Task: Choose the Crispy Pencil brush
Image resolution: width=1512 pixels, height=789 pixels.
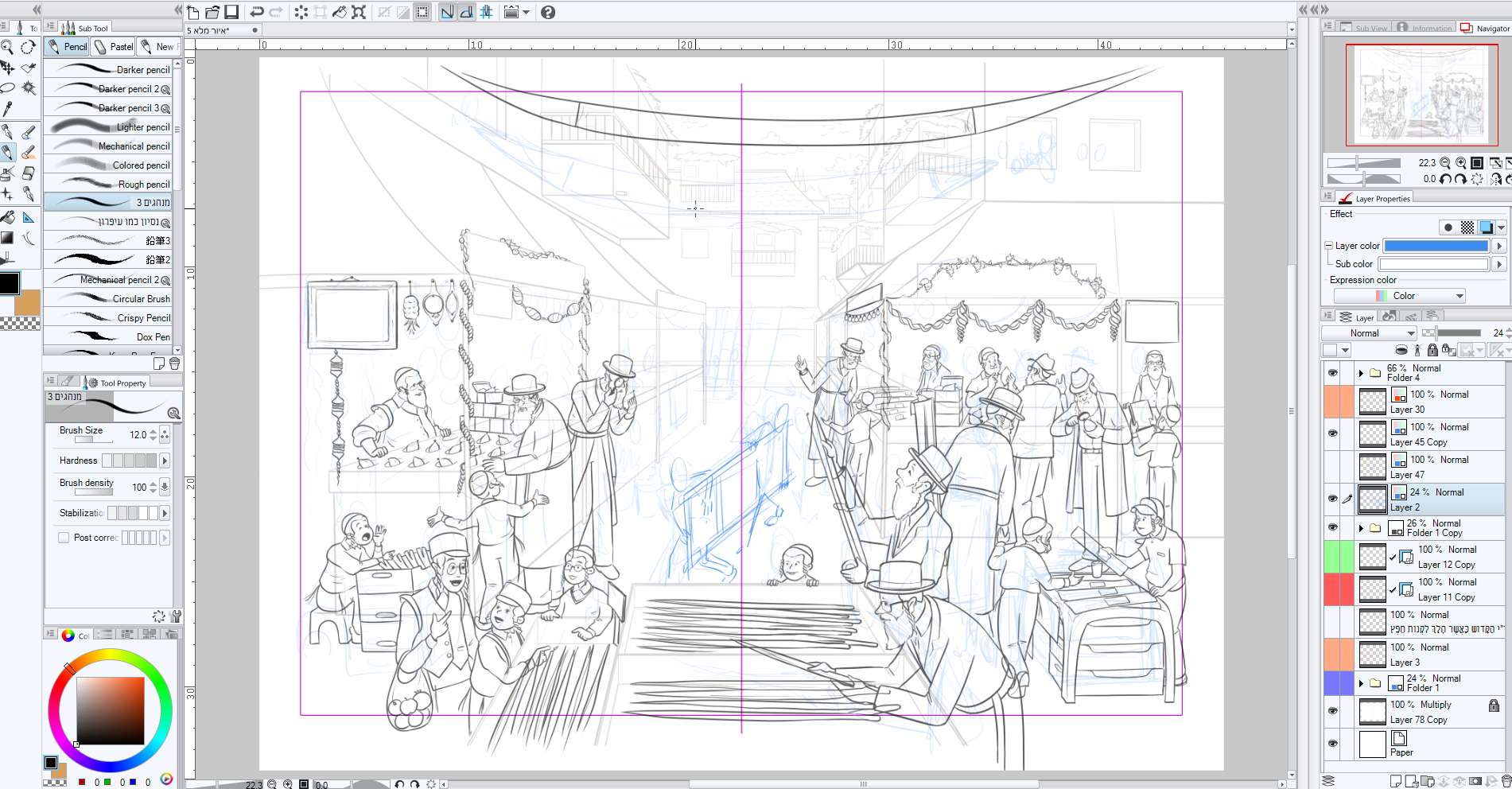Action: point(109,318)
